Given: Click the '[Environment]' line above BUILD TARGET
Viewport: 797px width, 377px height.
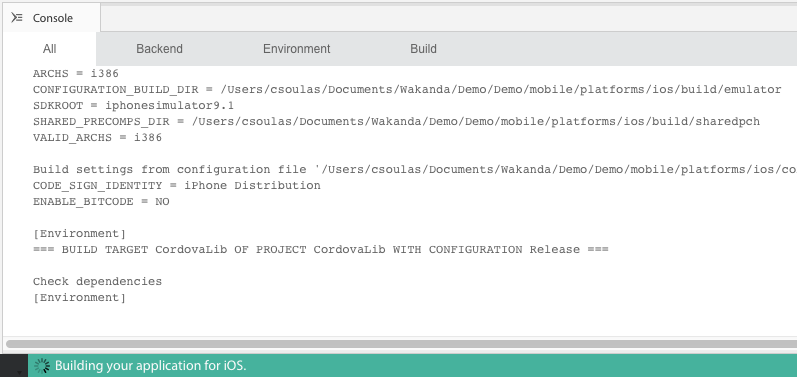Looking at the screenshot, I should coord(79,234).
